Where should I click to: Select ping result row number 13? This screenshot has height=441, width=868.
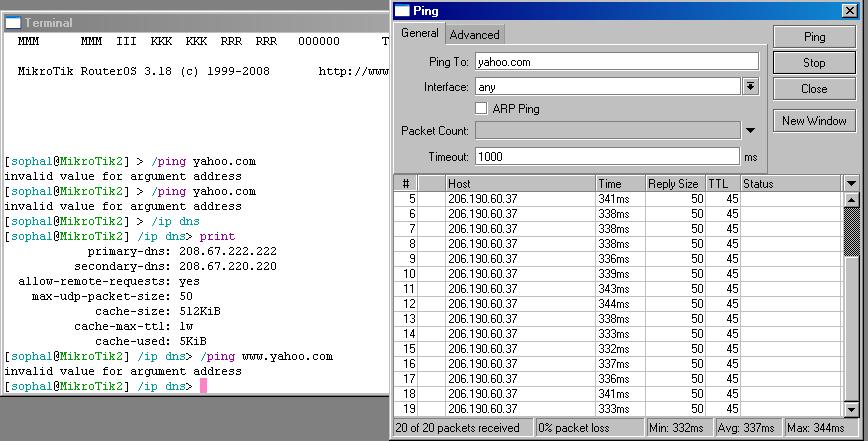point(618,319)
